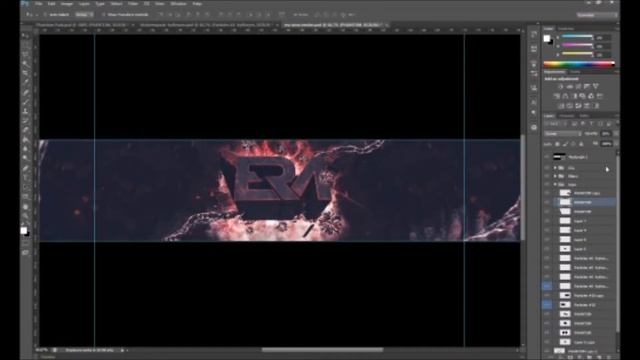The width and height of the screenshot is (640, 360).
Task: Open the Filter menu
Action: [133, 4]
